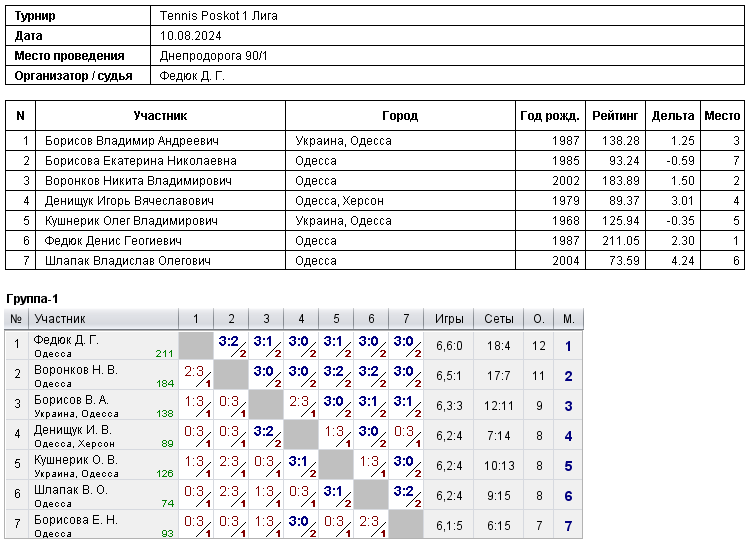Open the 2:3 score in Воронков row
The height and width of the screenshot is (544, 750).
tap(196, 376)
